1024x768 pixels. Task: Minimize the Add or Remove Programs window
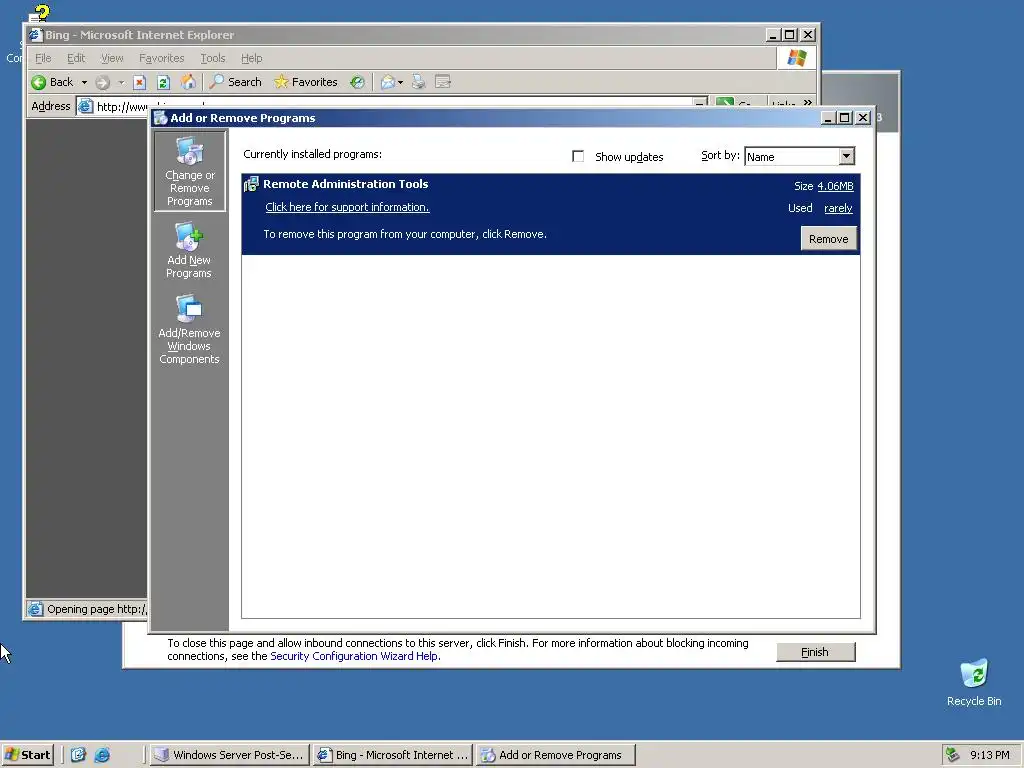[x=828, y=118]
